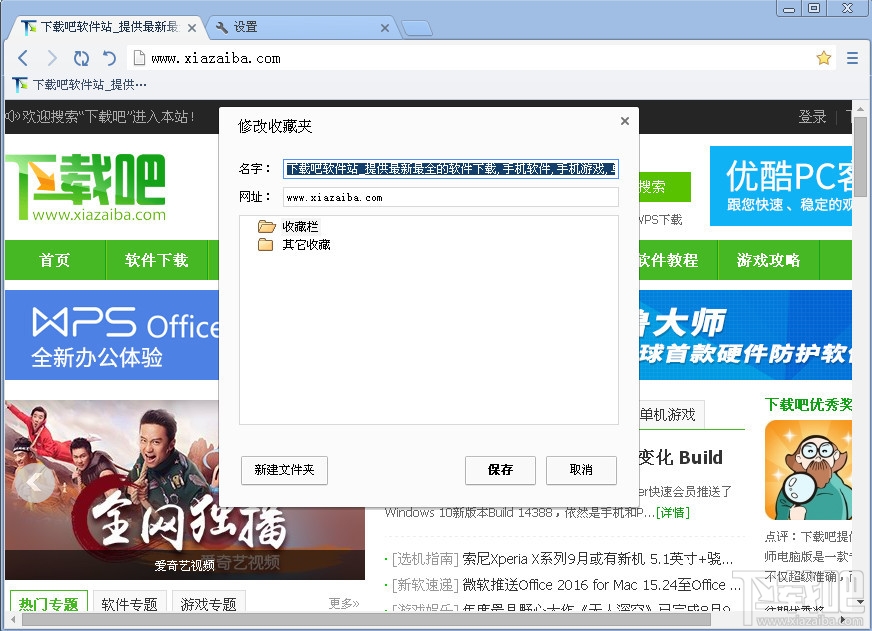
Task: Click the [新软速递] category tag
Action: pos(425,585)
